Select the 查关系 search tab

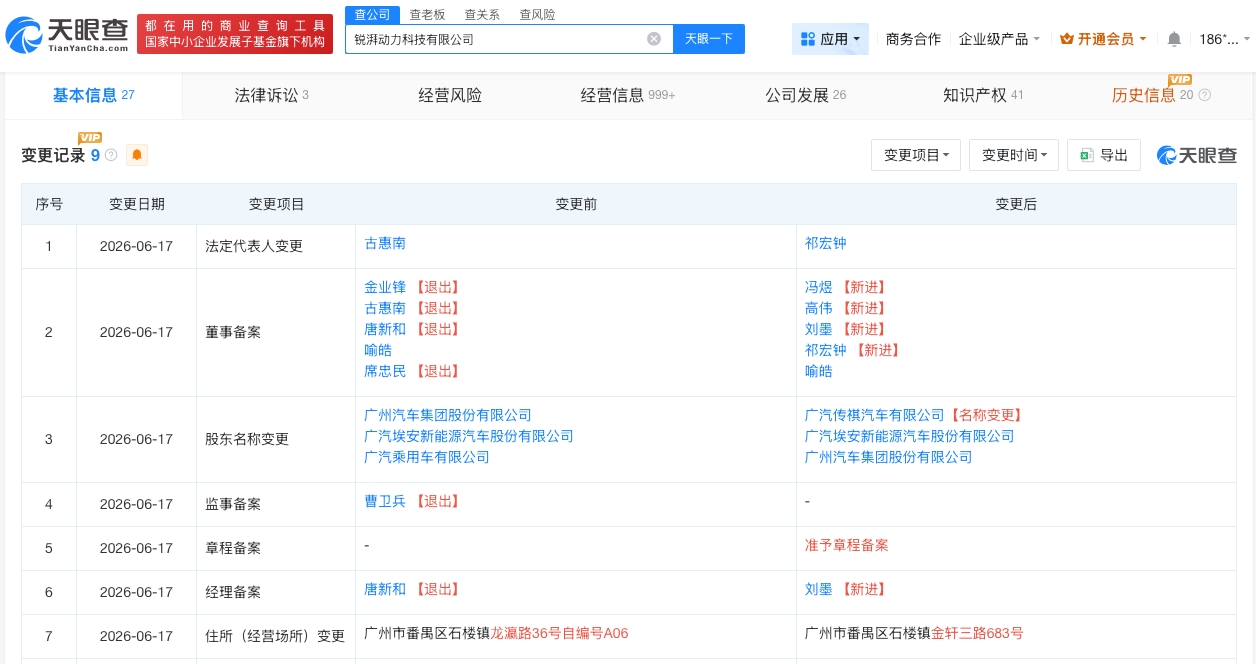click(x=482, y=15)
